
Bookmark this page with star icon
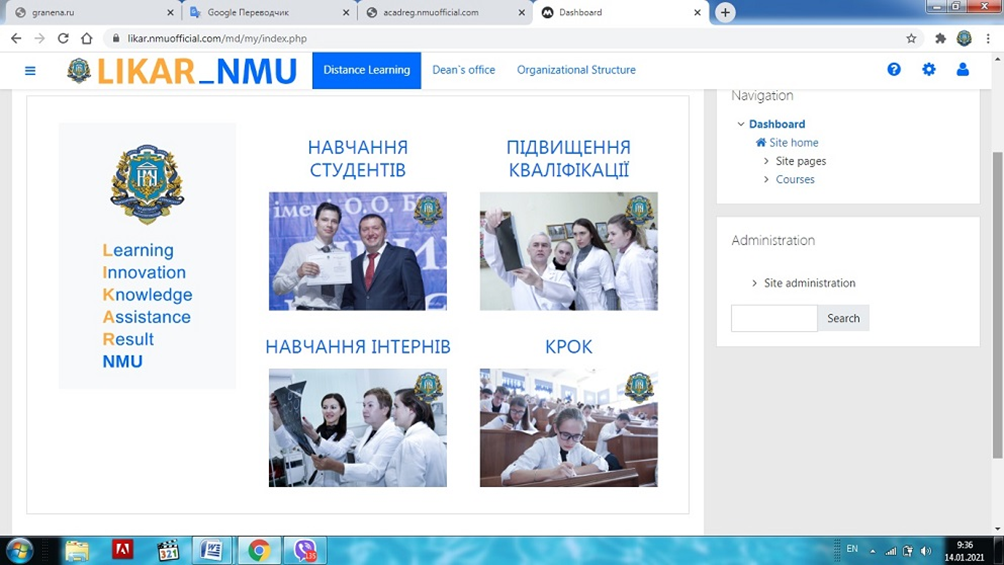click(x=911, y=39)
